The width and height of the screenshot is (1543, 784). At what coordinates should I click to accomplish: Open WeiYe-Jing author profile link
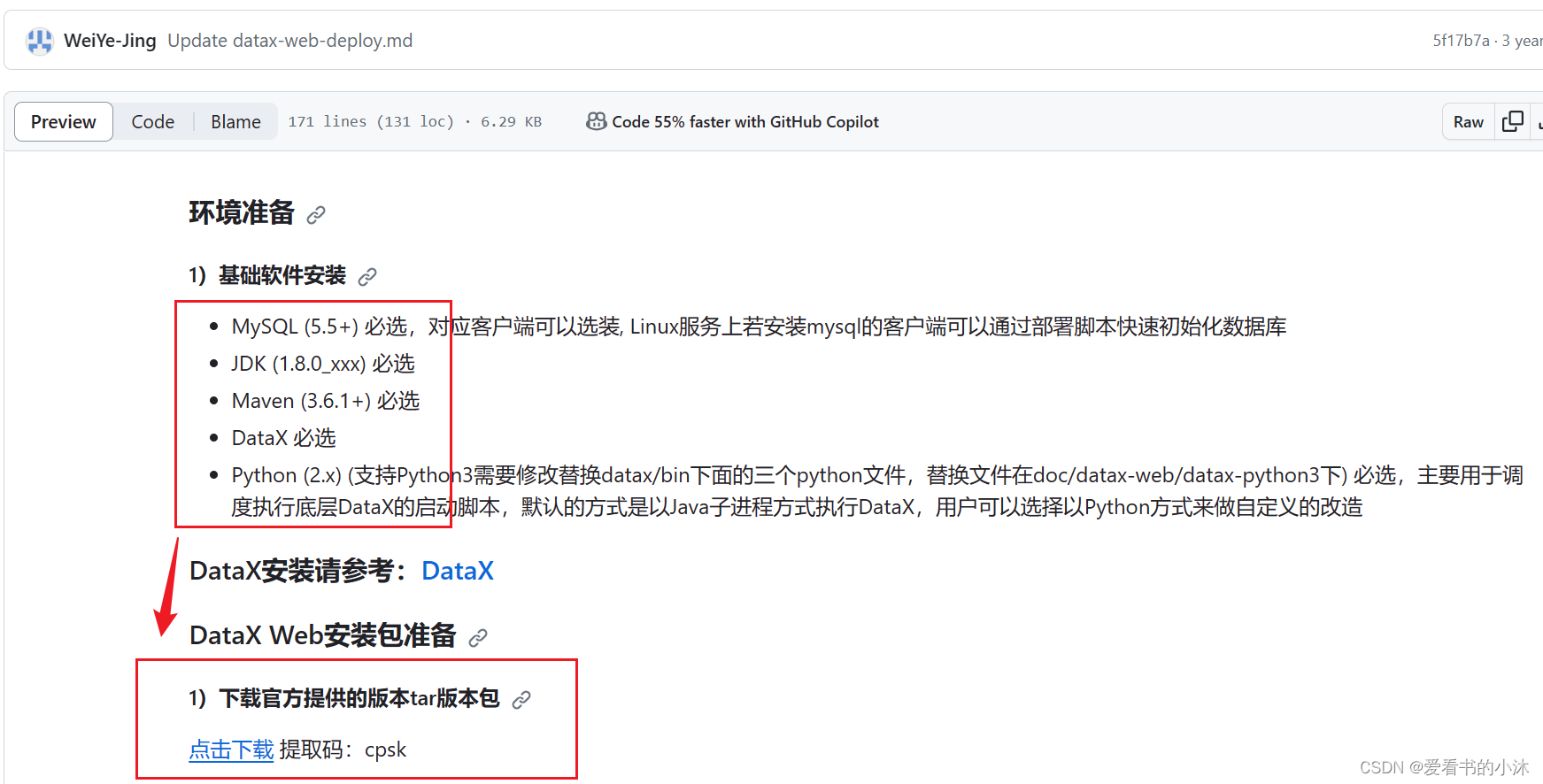point(110,41)
